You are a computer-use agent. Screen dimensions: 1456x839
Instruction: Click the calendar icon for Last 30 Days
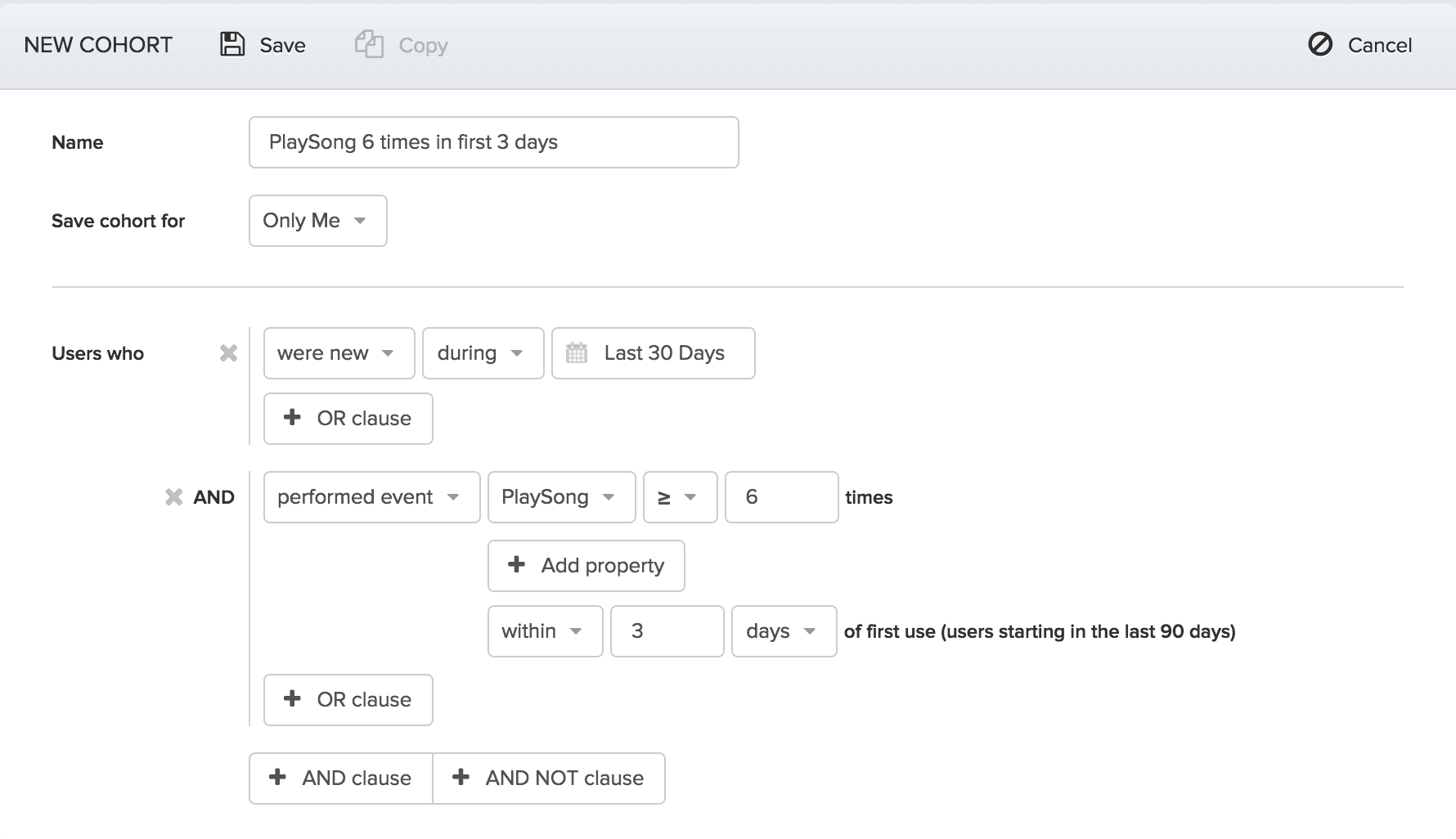click(x=577, y=353)
